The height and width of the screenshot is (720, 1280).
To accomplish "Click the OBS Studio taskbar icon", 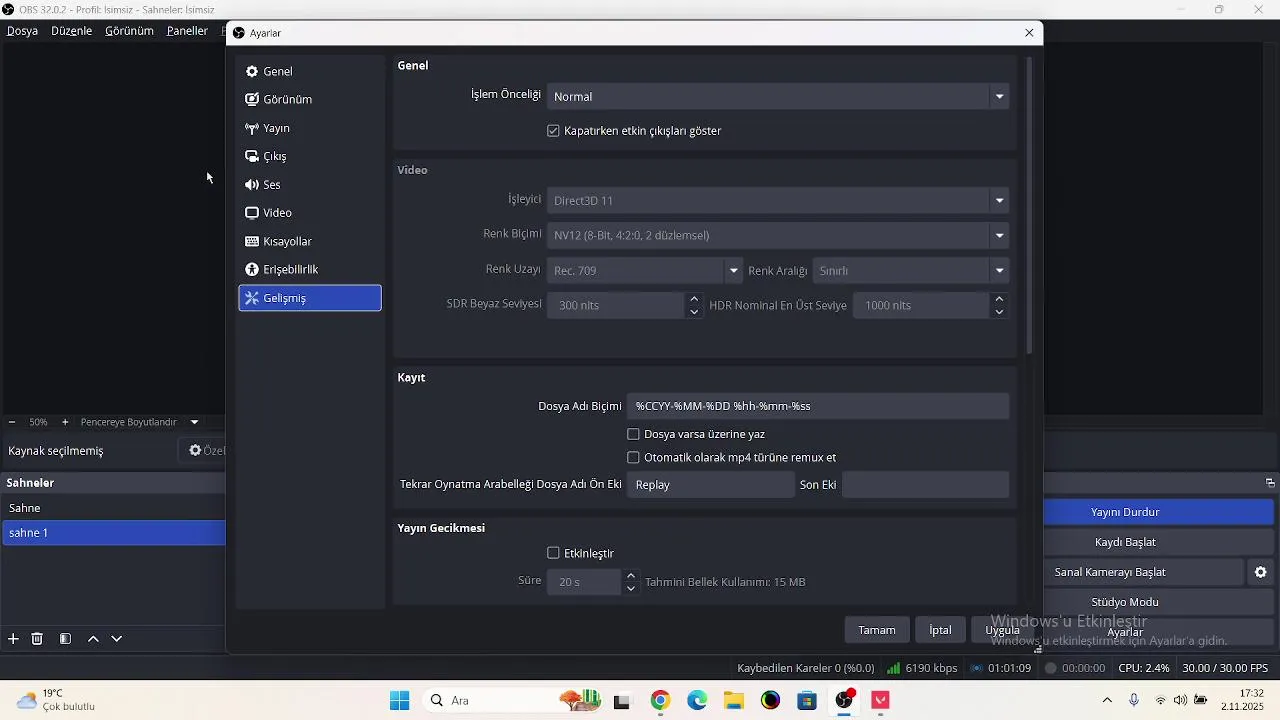I will pyautogui.click(x=844, y=700).
